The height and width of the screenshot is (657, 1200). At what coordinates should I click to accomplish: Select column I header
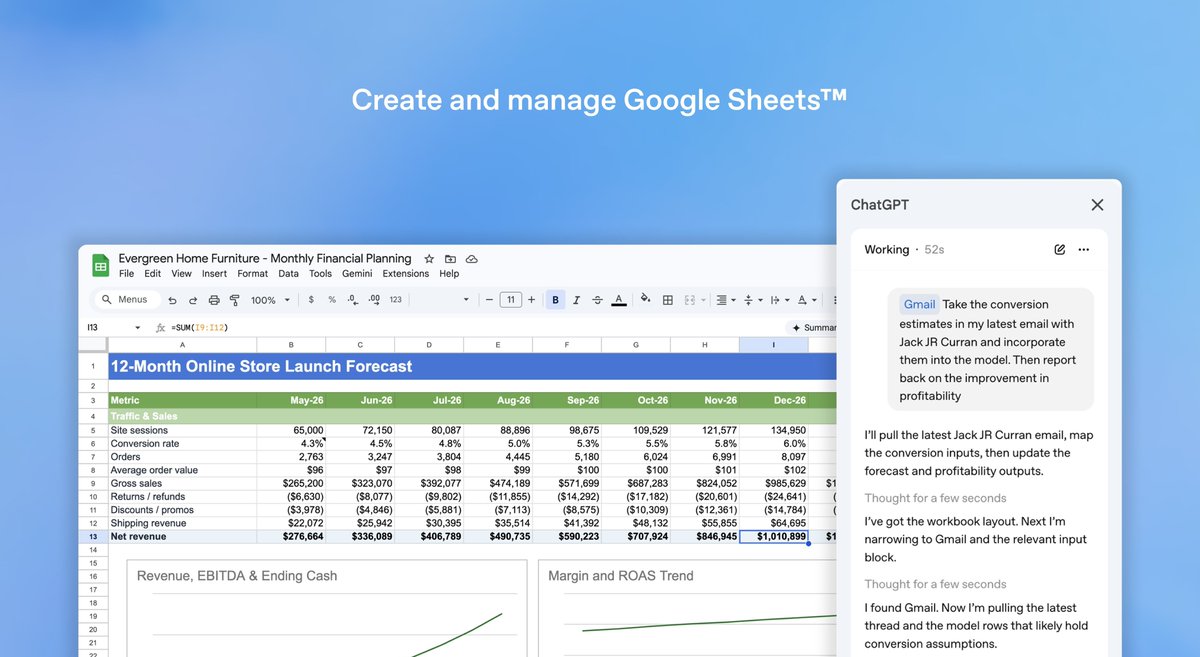[773, 345]
